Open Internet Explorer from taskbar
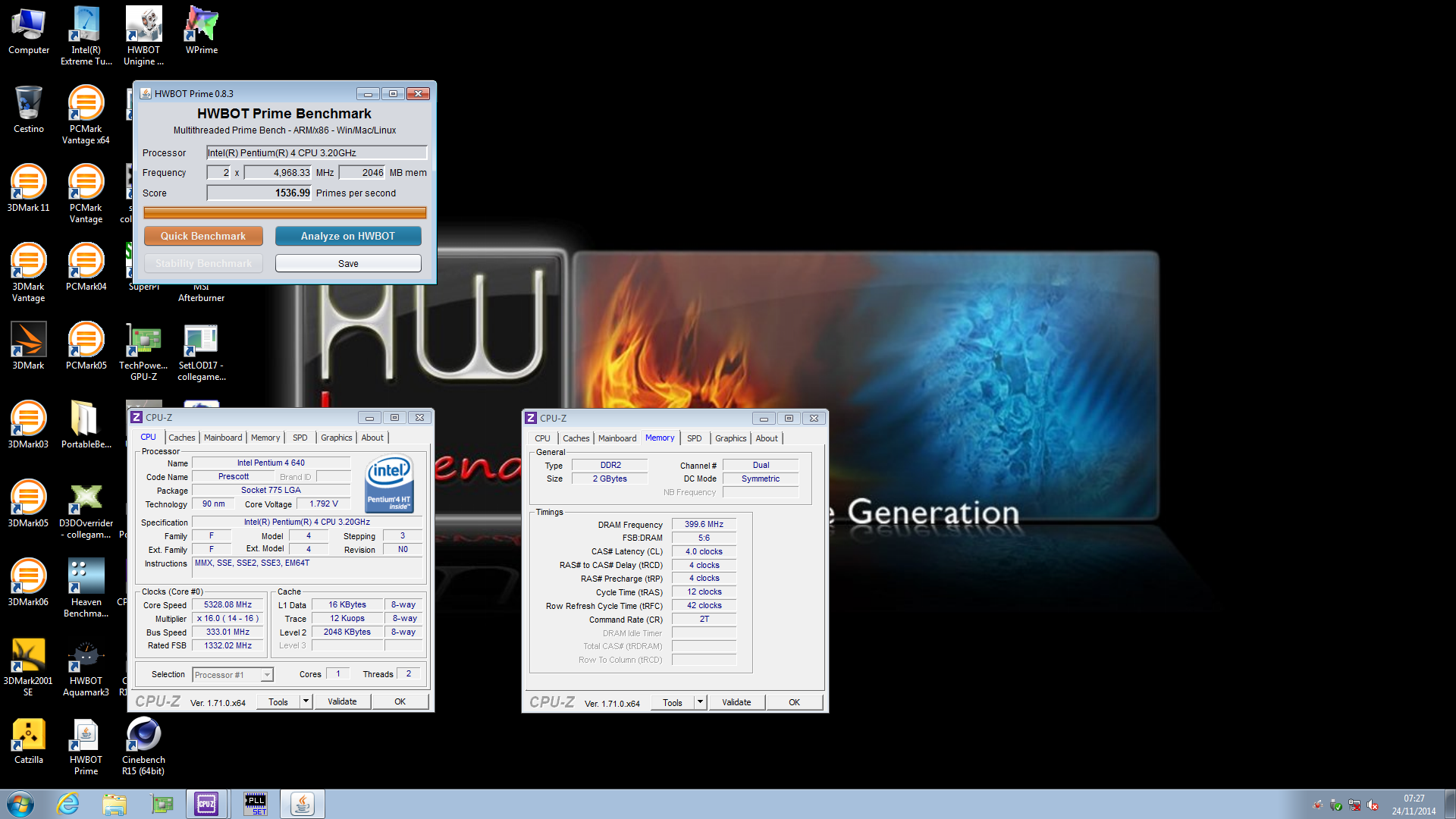This screenshot has width=1456, height=819. tap(68, 804)
